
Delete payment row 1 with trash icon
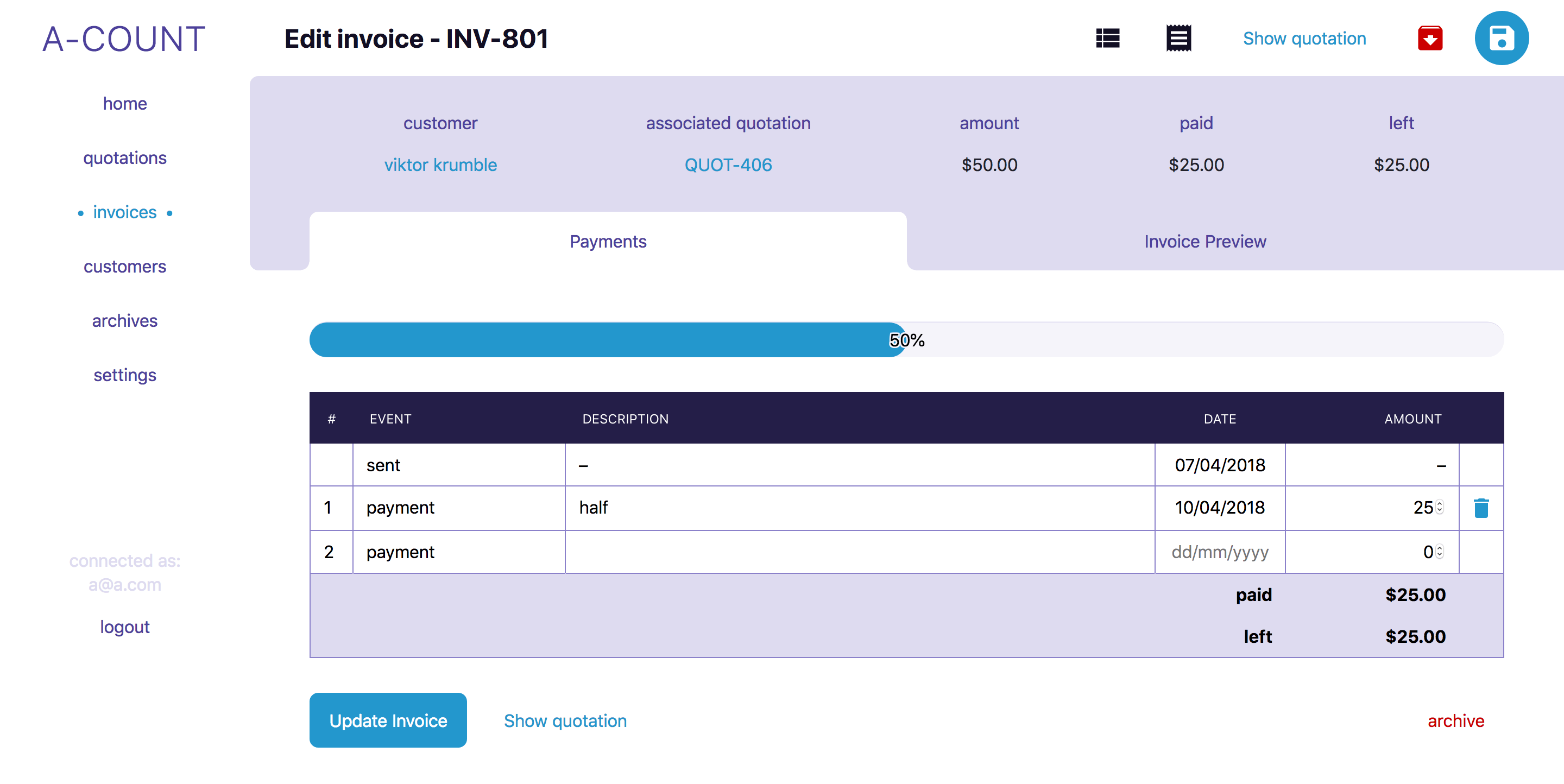click(1481, 508)
